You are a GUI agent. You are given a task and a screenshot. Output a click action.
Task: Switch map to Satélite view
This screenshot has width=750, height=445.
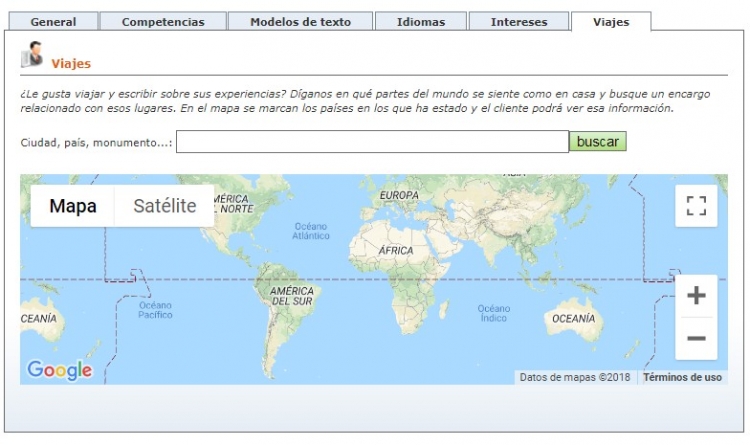(164, 207)
